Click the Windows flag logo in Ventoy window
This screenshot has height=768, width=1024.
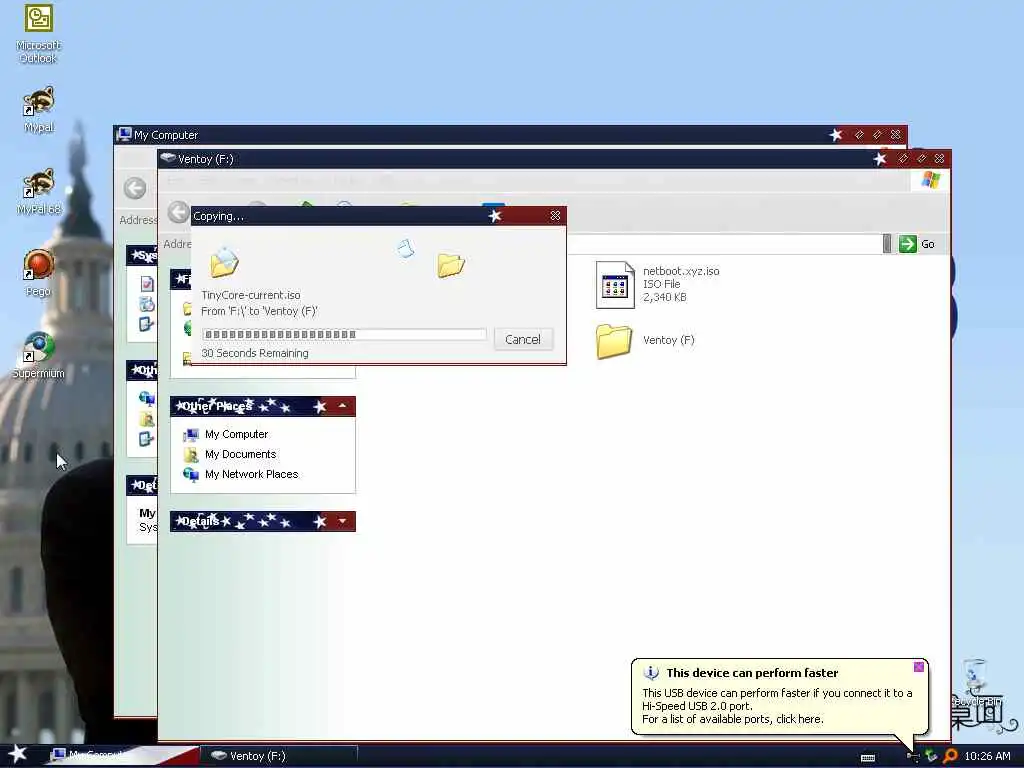click(x=931, y=180)
